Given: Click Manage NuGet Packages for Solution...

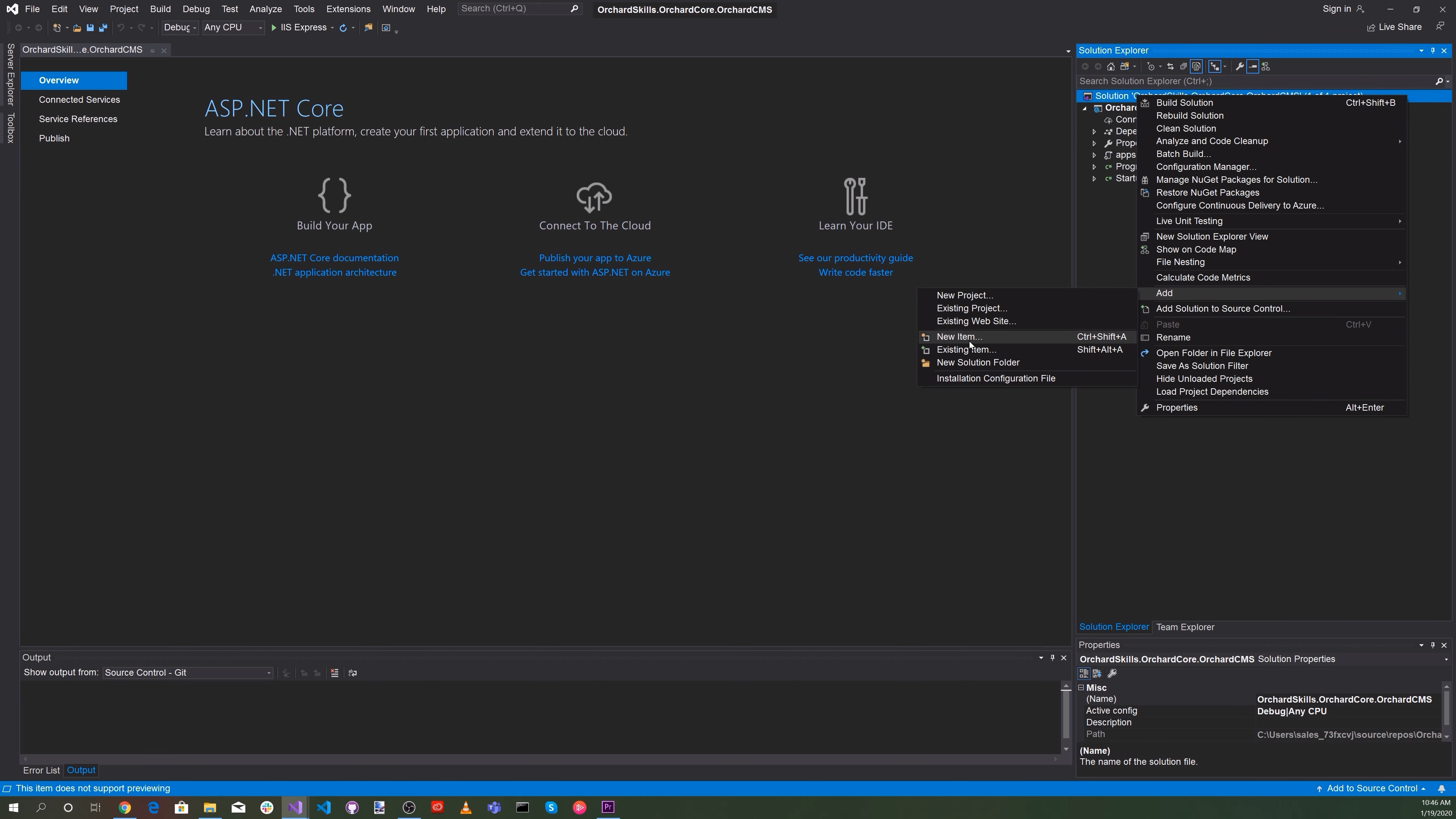Looking at the screenshot, I should tap(1272, 180).
